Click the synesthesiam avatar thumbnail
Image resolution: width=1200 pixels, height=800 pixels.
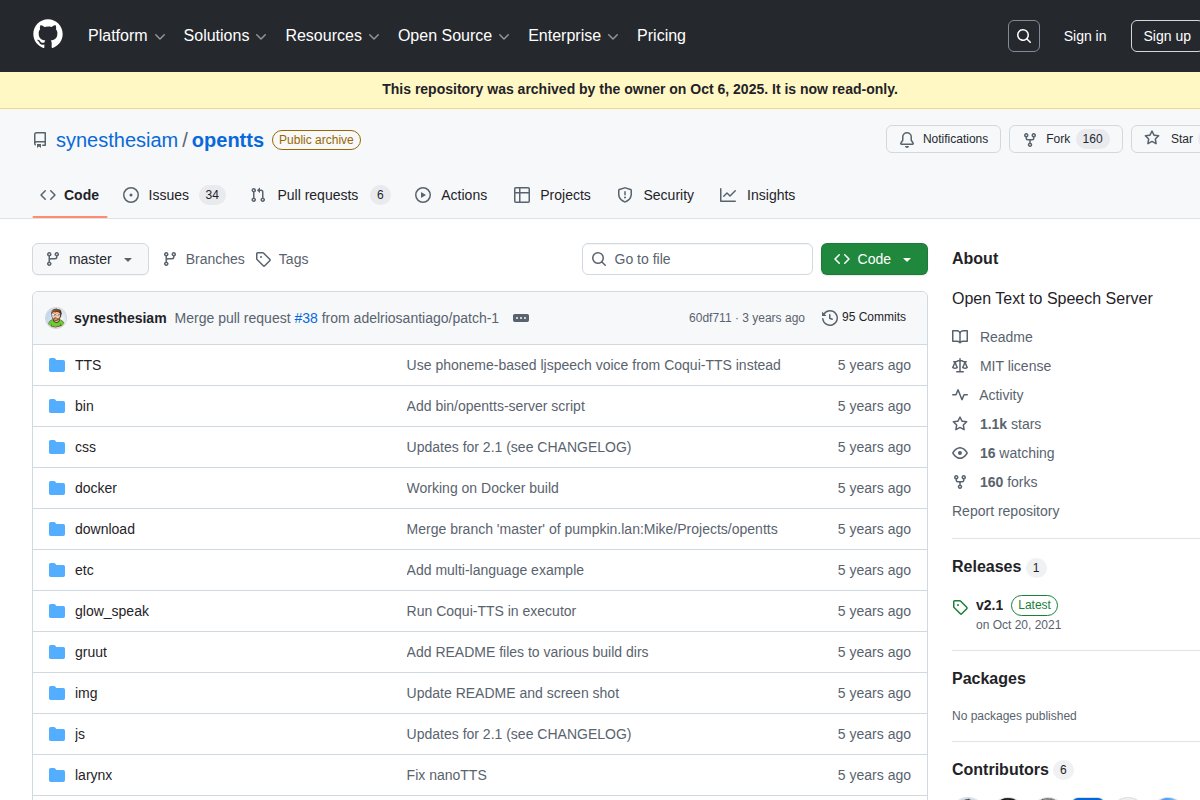(56, 318)
